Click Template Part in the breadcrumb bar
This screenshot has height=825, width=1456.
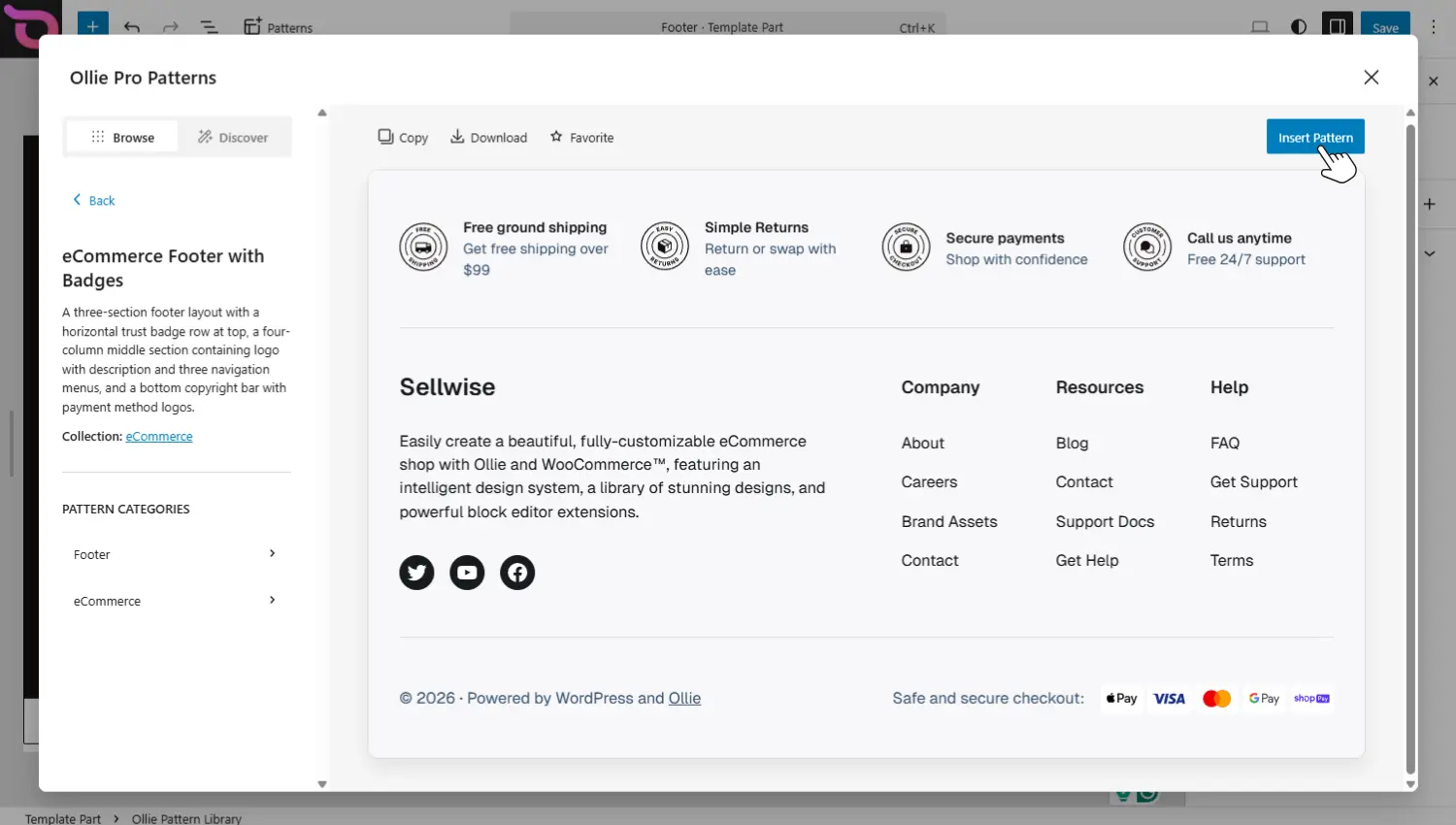click(x=63, y=818)
